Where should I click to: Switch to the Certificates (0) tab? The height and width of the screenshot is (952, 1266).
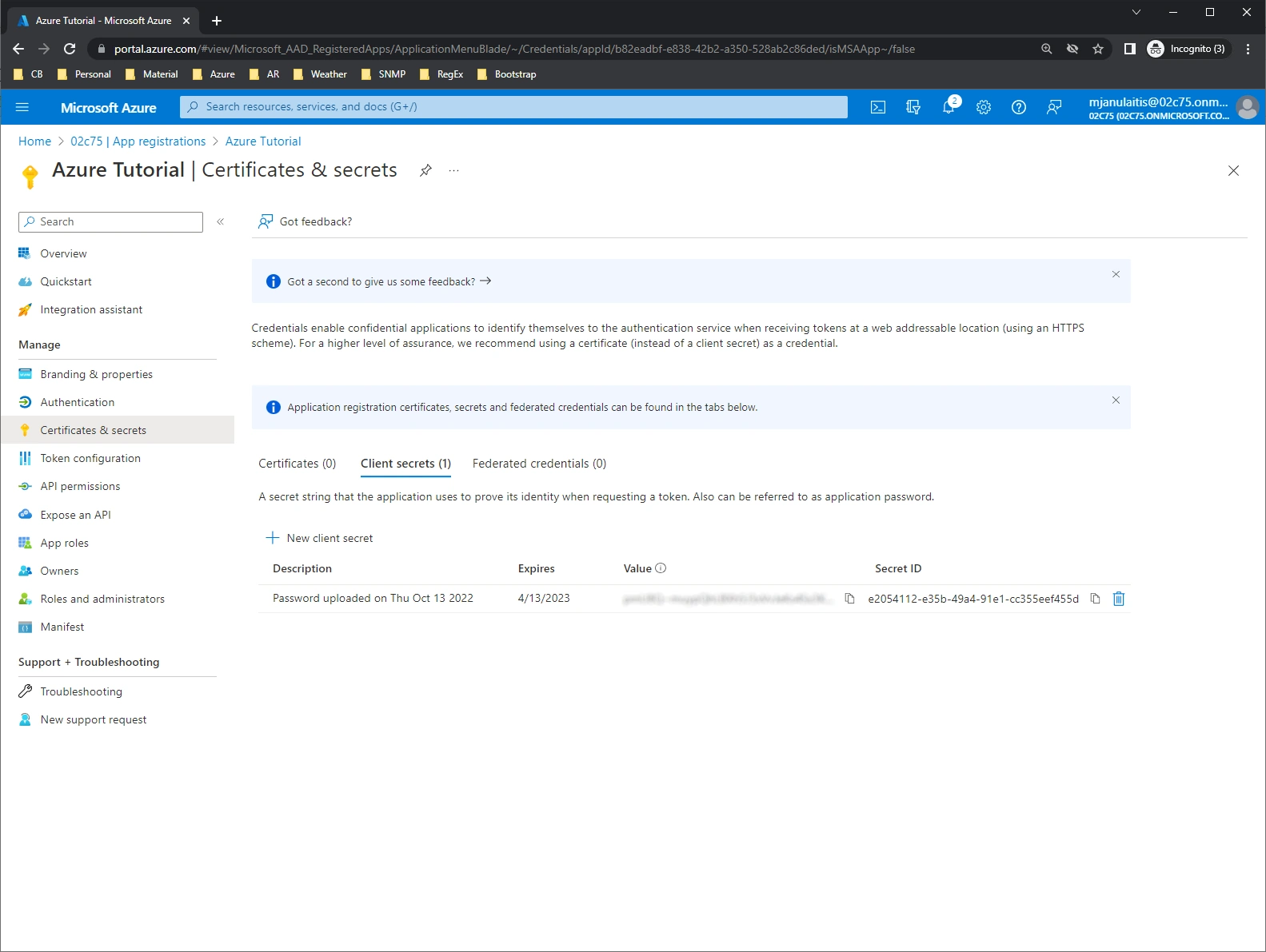point(297,464)
